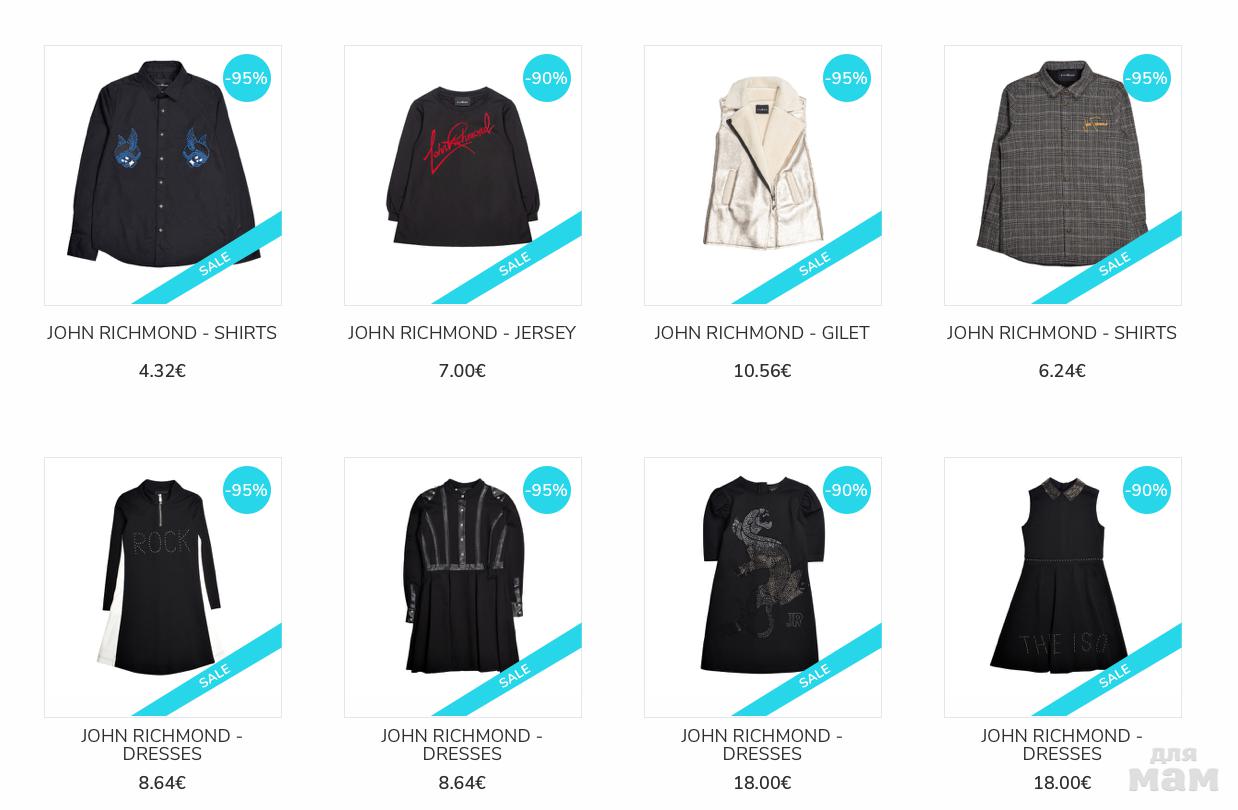View the panther-print black dress photo
Image resolution: width=1238 pixels, height=810 pixels.
pos(763,587)
